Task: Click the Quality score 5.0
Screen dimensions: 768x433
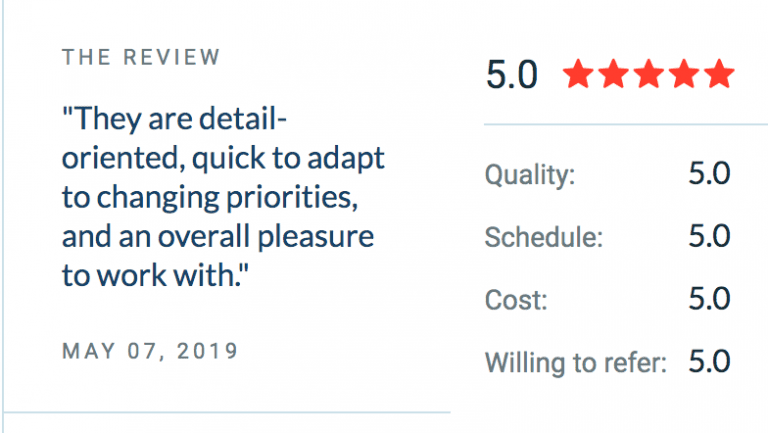Action: pyautogui.click(x=709, y=174)
